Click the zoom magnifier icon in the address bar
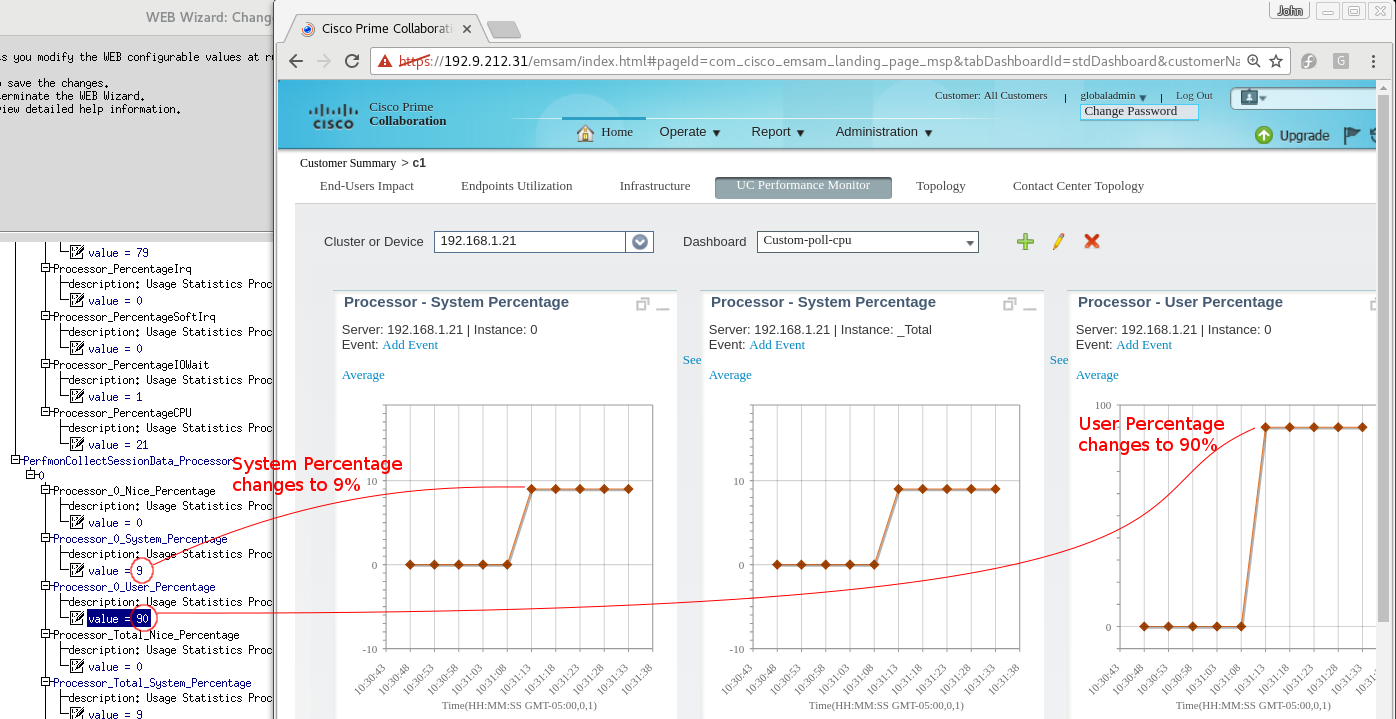 [1254, 61]
